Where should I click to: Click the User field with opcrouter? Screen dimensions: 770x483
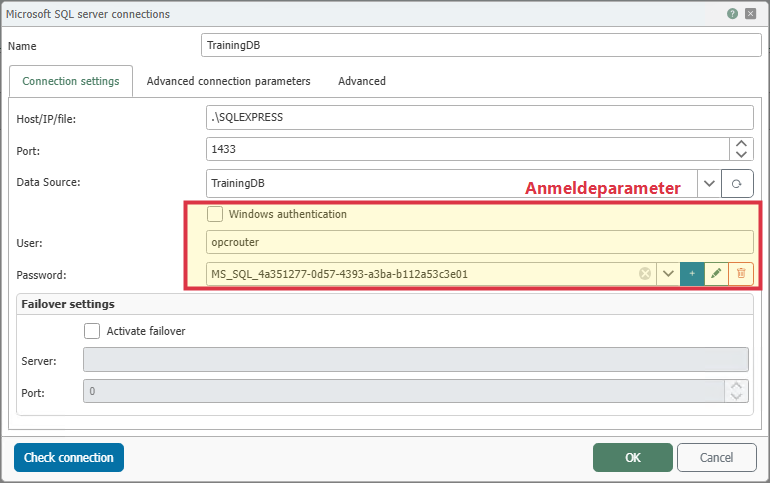point(480,242)
